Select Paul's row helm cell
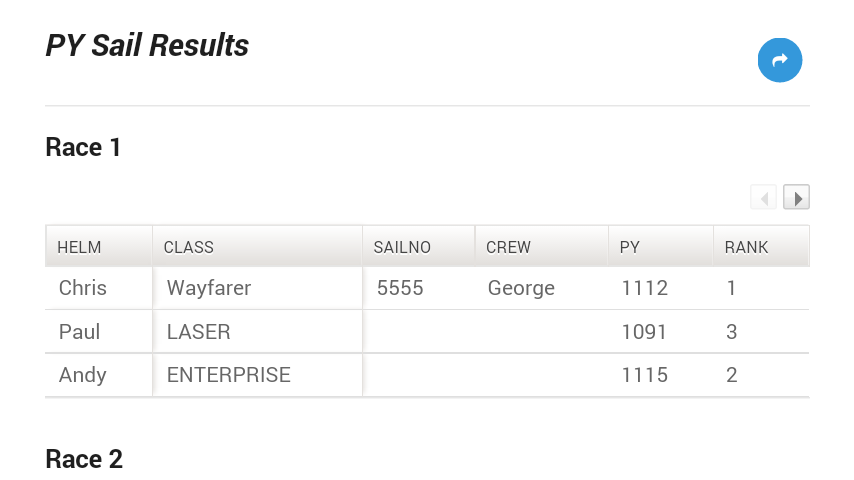Image resolution: width=854 pixels, height=480 pixels. [80, 331]
